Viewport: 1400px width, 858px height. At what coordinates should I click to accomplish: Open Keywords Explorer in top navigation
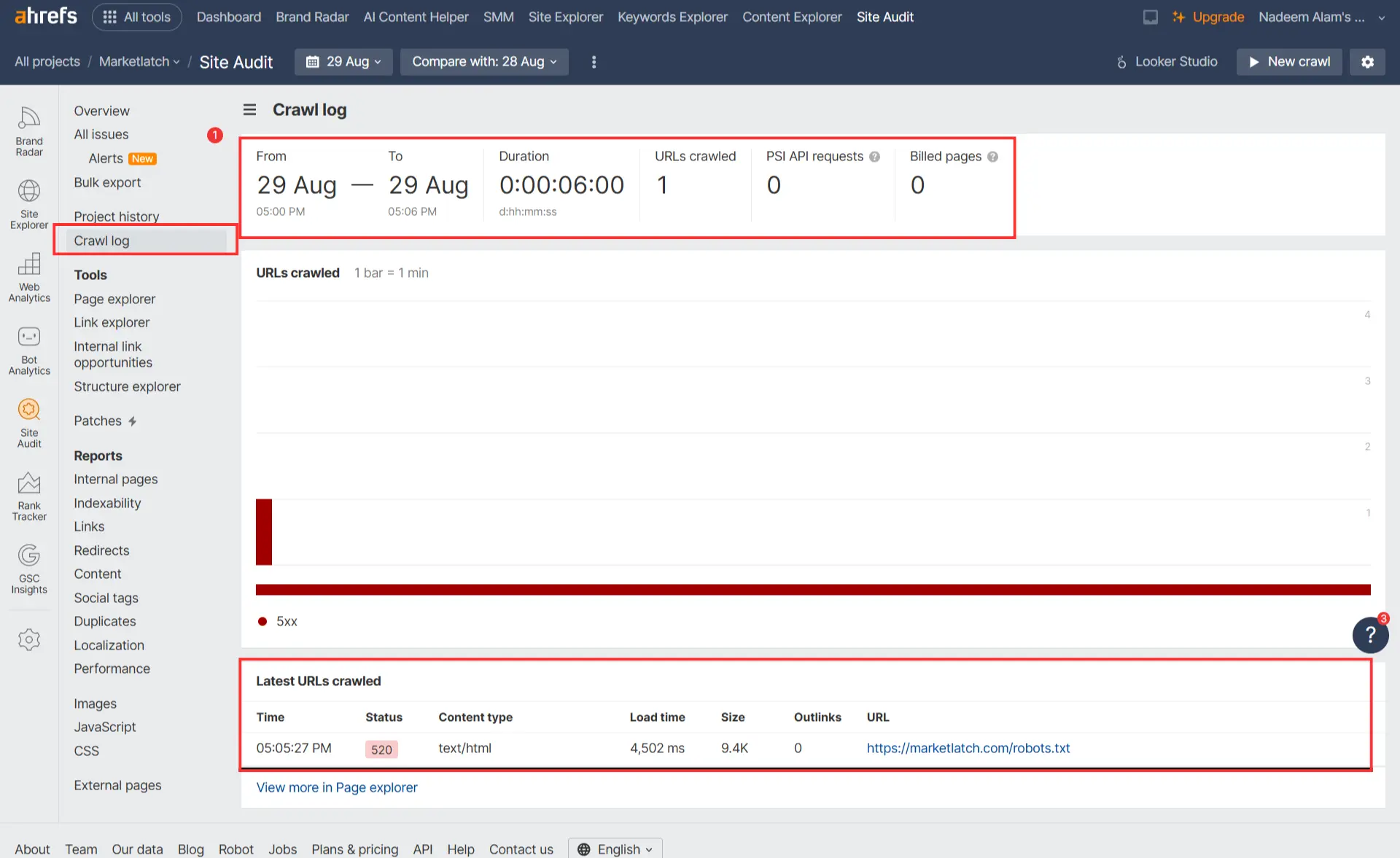(672, 17)
